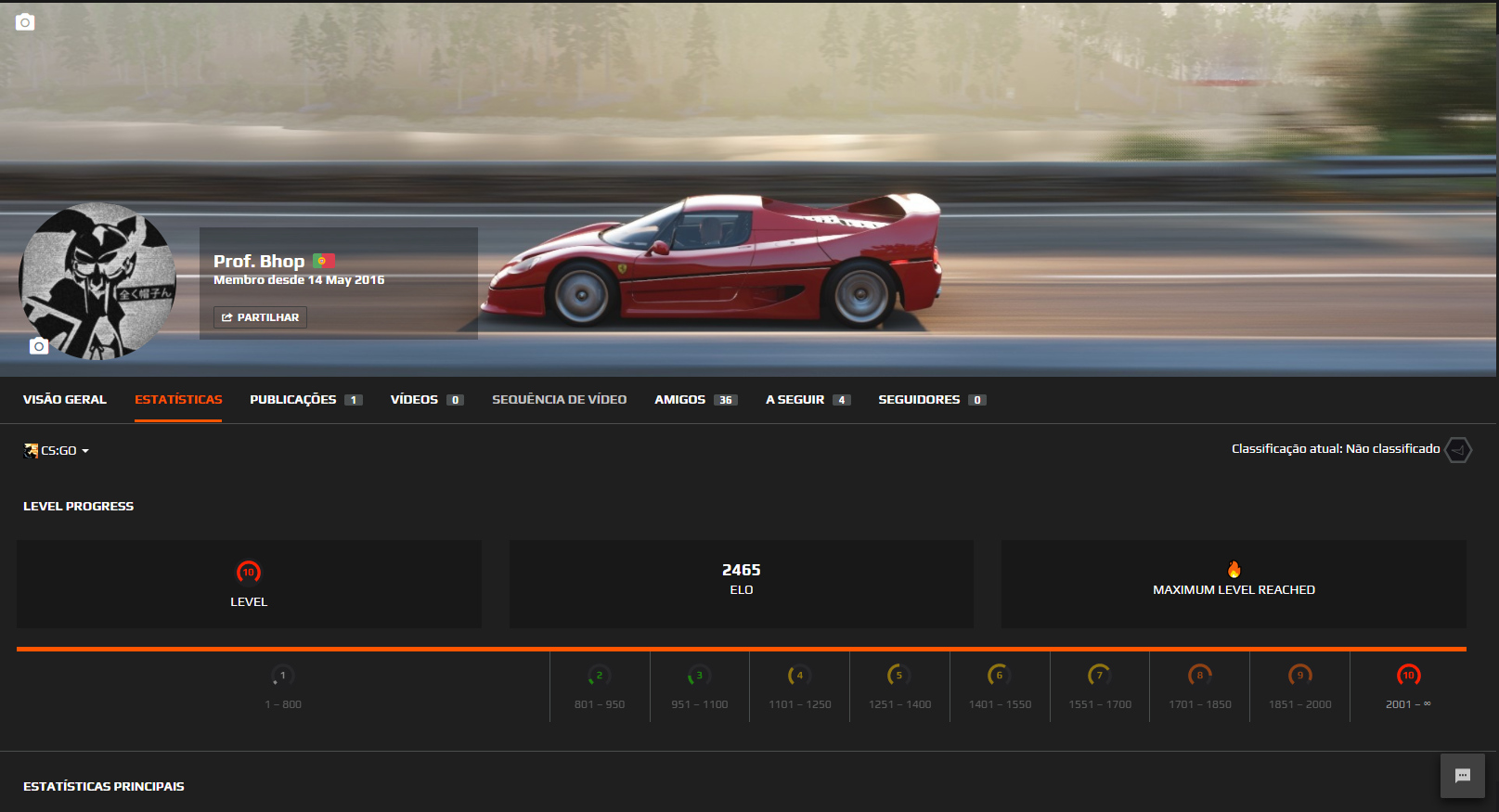Click the '2001 – ∞' ELO range
1499x812 pixels.
pos(1408,704)
